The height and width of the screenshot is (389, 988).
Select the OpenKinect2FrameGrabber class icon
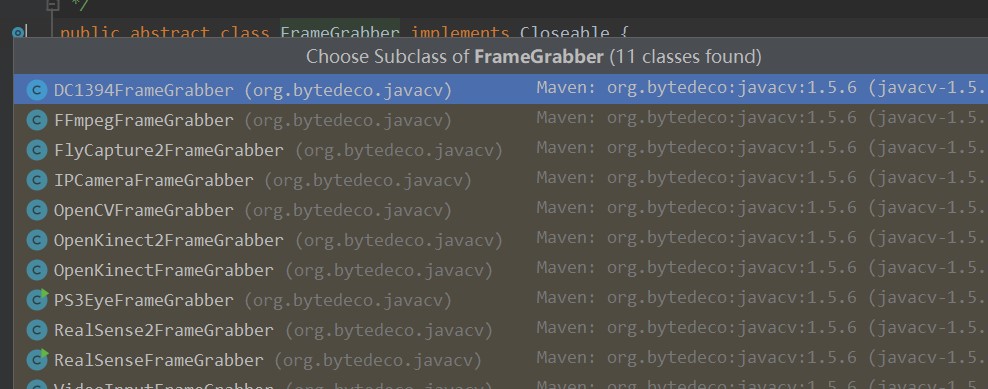37,240
